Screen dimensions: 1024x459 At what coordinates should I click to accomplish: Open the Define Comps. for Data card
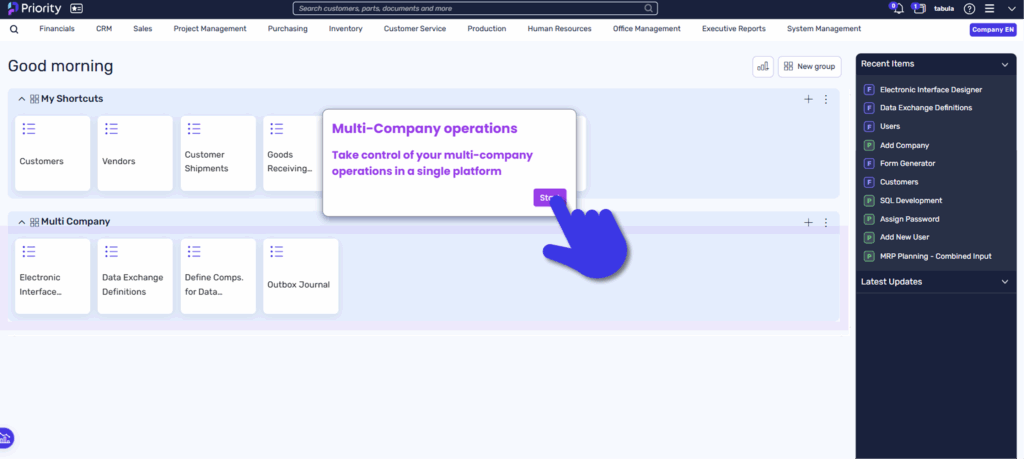(218, 276)
